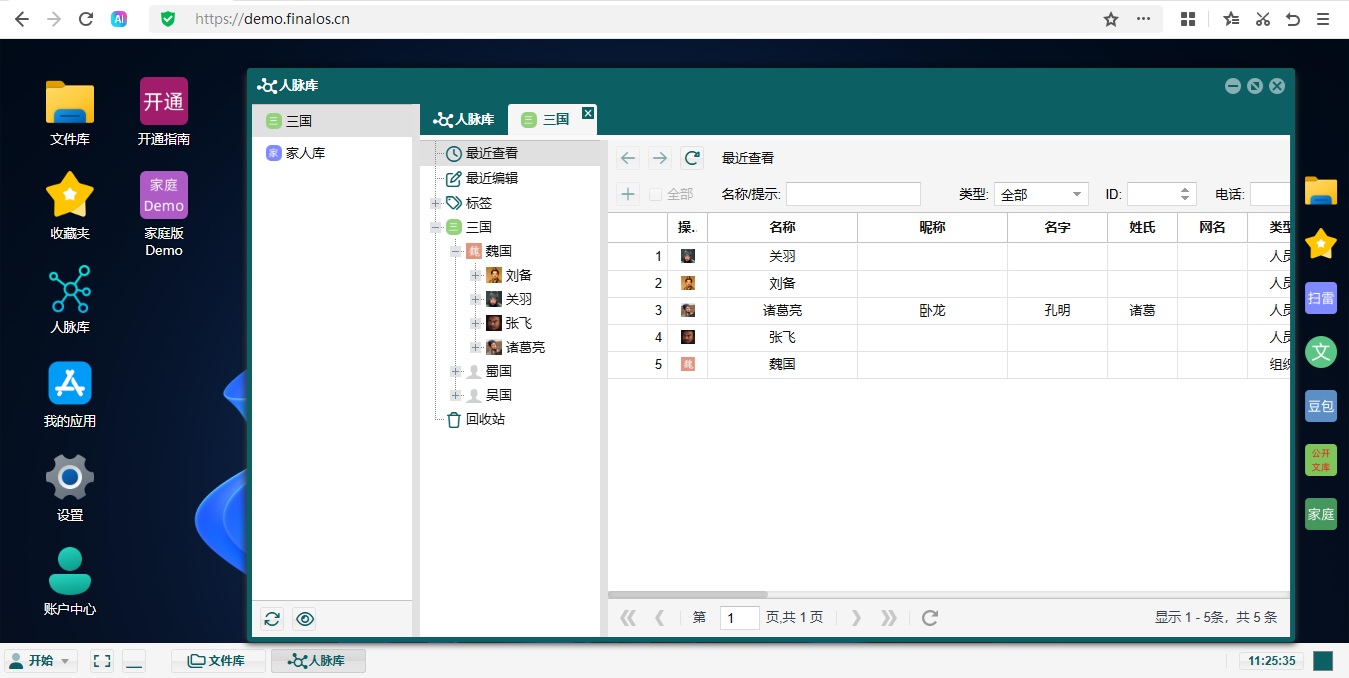Click the right-dock star icon
Viewport: 1349px width, 678px height.
(1321, 243)
